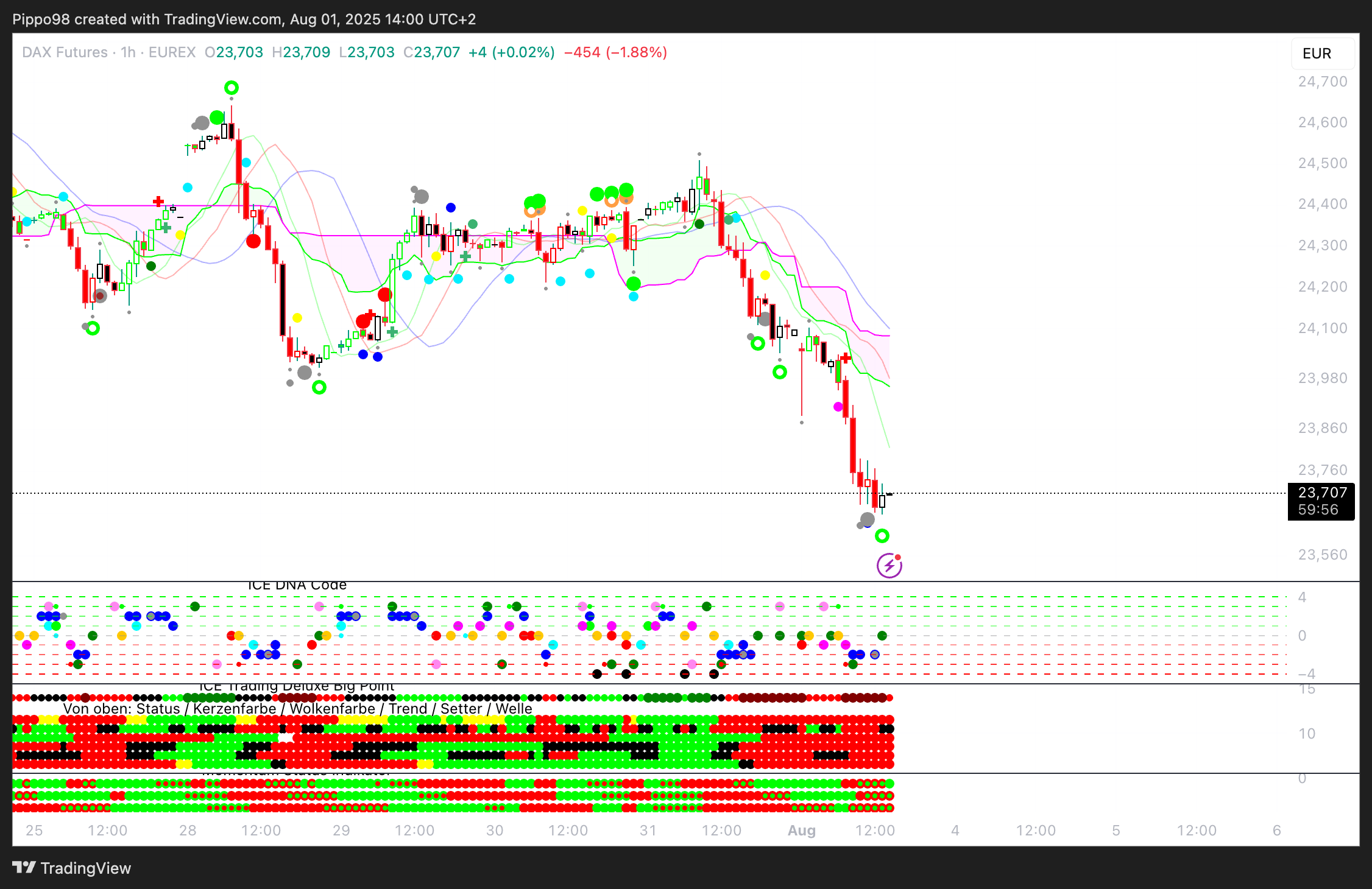Image resolution: width=1372 pixels, height=889 pixels.
Task: Click the 1h interval in chart header
Action: (x=128, y=52)
